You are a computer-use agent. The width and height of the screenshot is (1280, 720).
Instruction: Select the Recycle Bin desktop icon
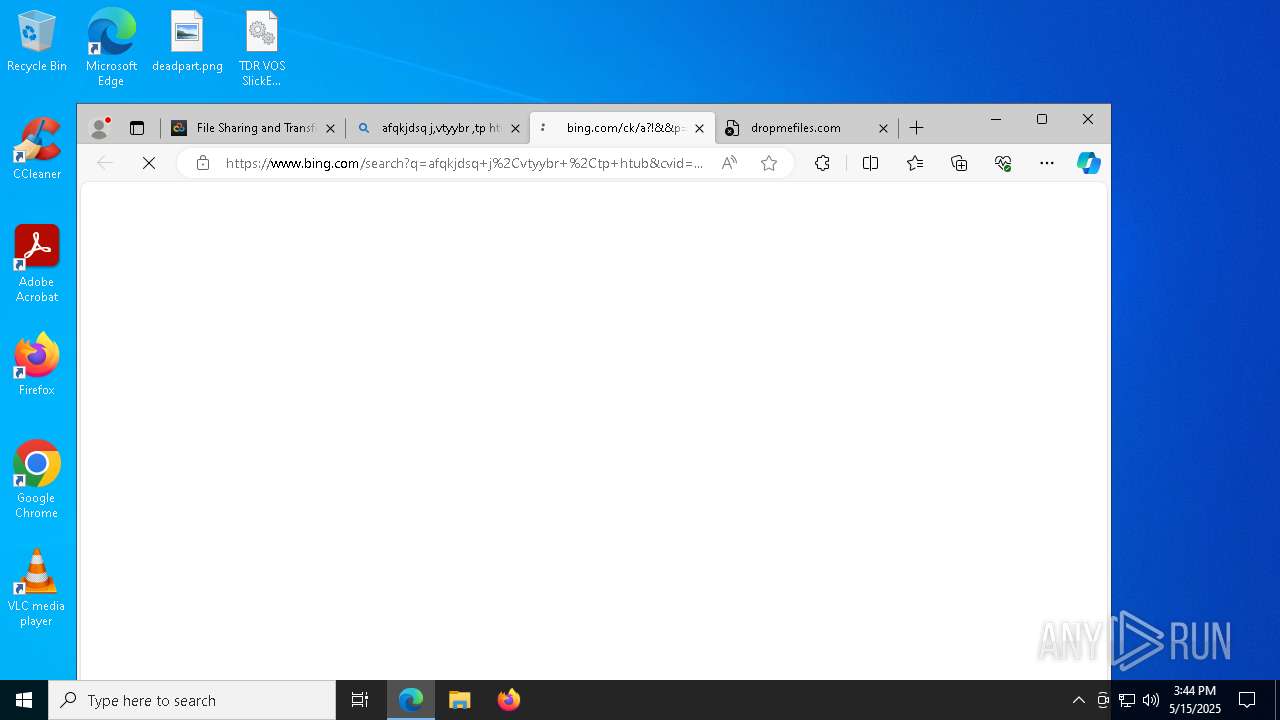coord(37,42)
